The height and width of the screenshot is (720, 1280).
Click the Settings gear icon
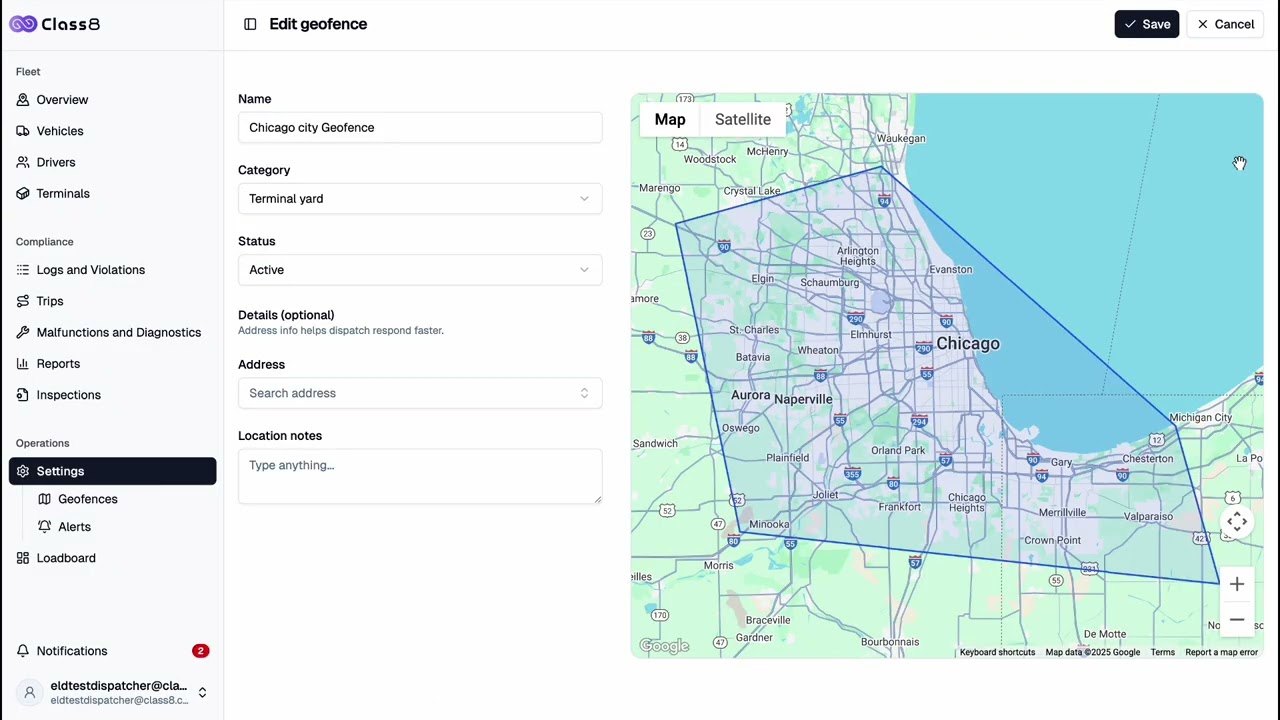pyautogui.click(x=23, y=471)
